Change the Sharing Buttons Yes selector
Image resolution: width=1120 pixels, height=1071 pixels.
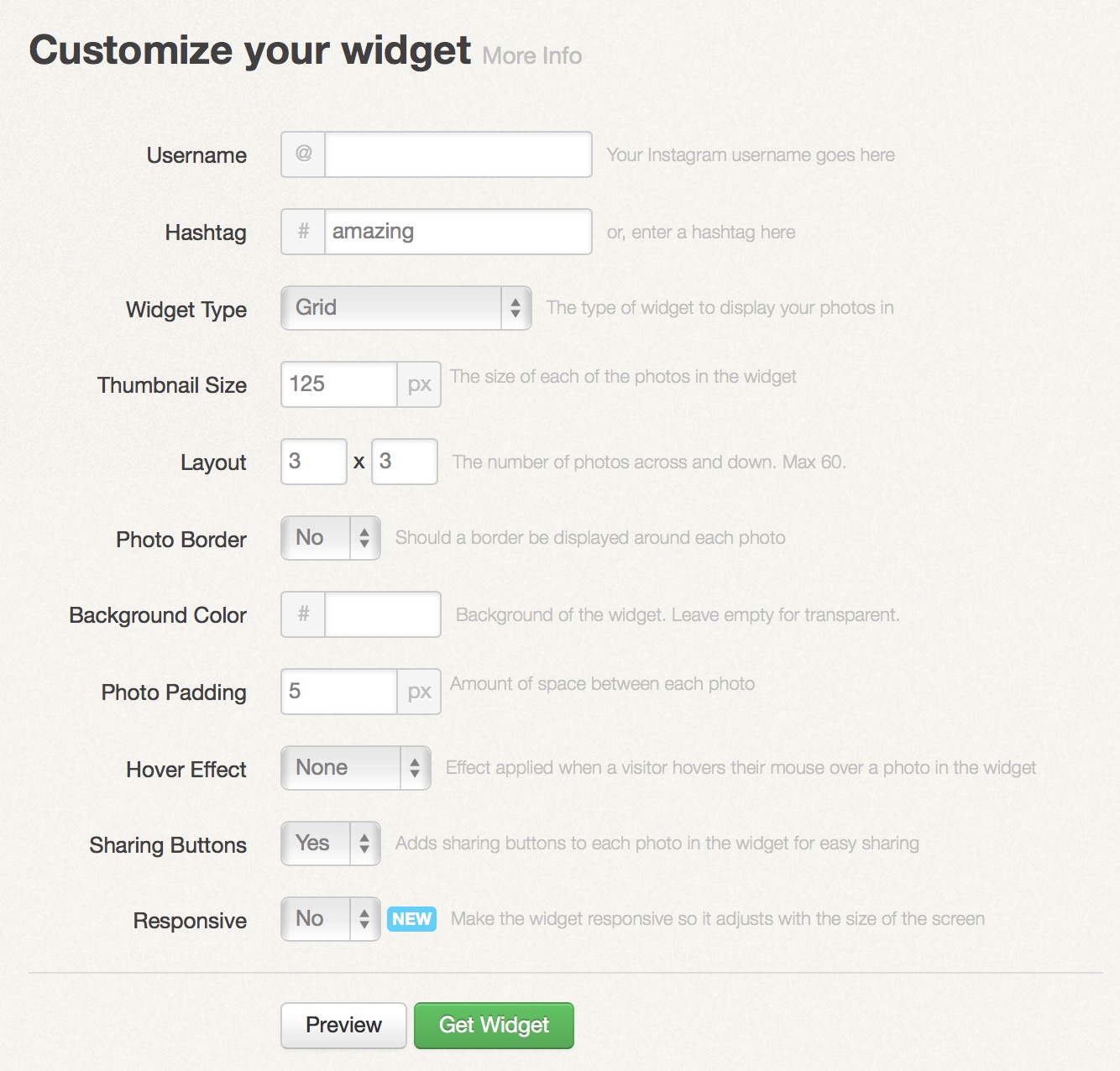[x=331, y=844]
